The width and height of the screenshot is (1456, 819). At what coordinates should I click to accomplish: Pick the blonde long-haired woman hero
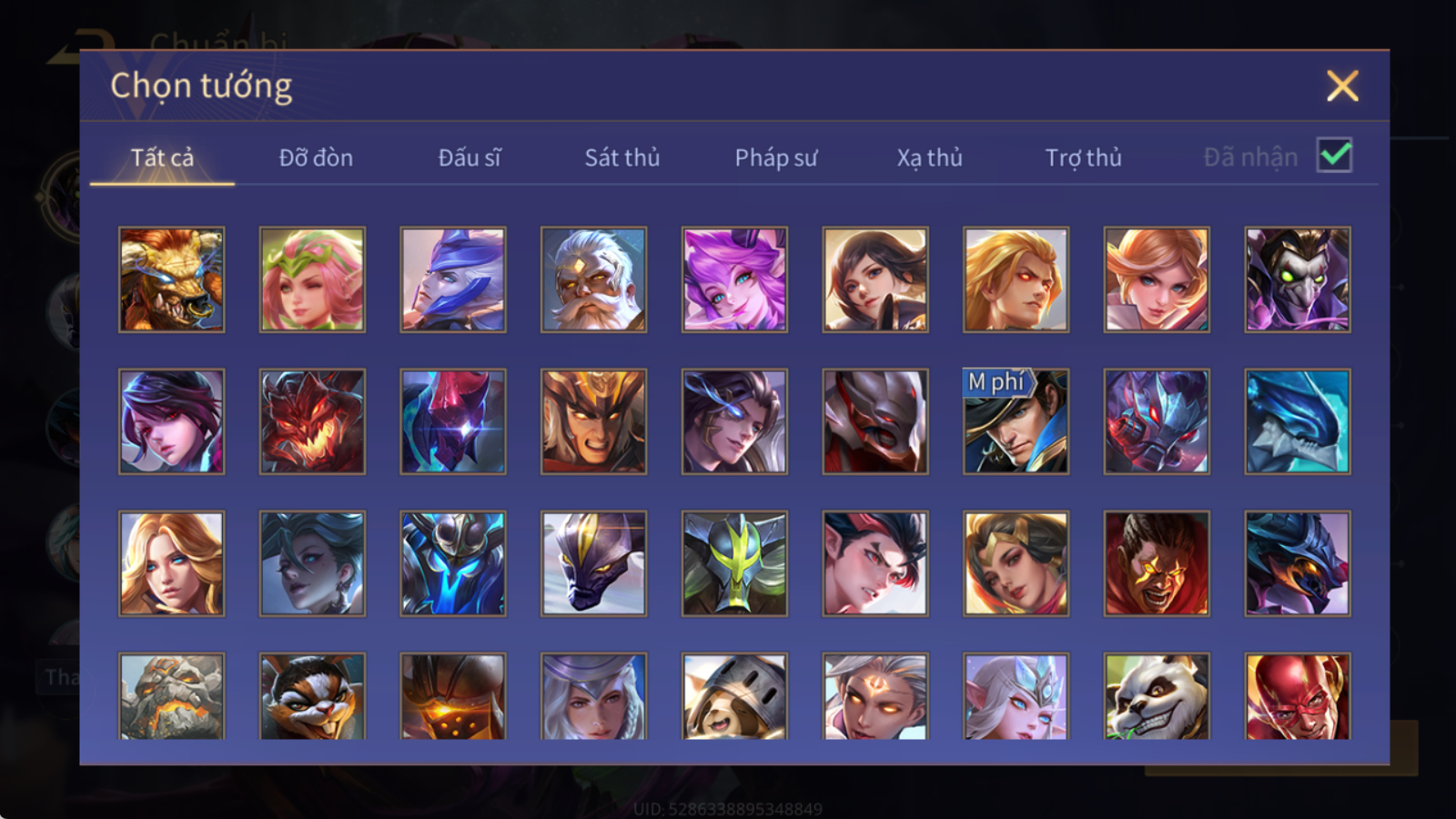coord(171,563)
